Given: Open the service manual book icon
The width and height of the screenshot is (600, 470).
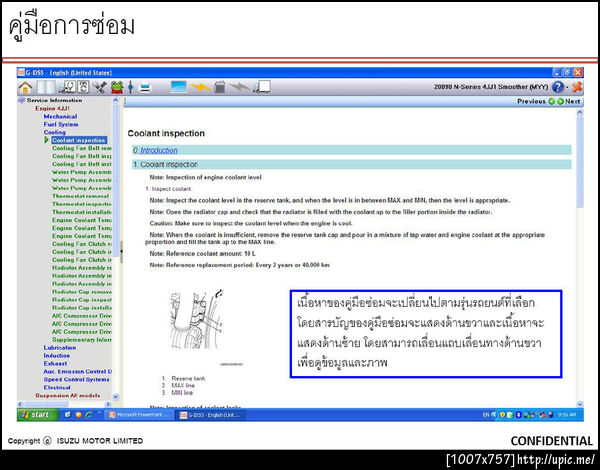Looking at the screenshot, I should [x=46, y=88].
